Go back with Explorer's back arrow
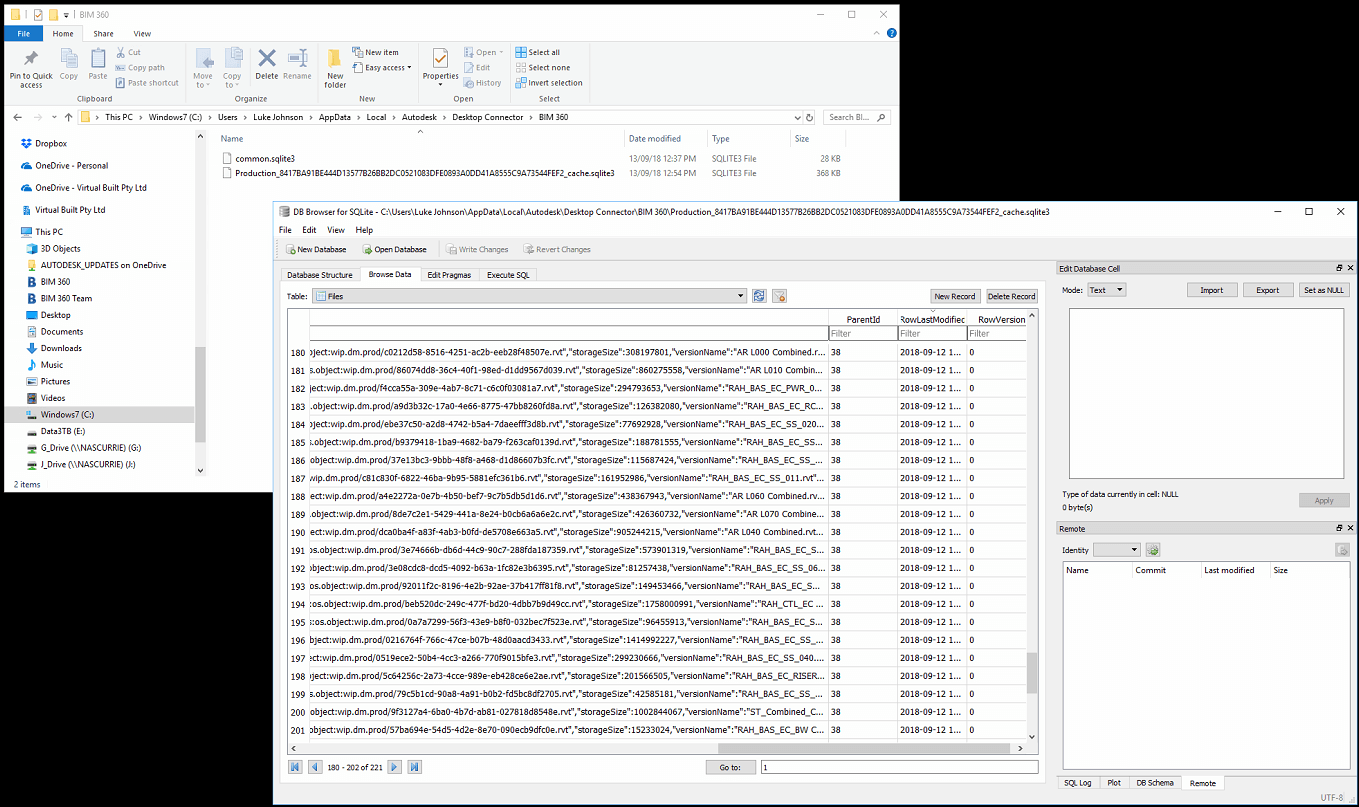The width and height of the screenshot is (1359, 807). pyautogui.click(x=19, y=117)
